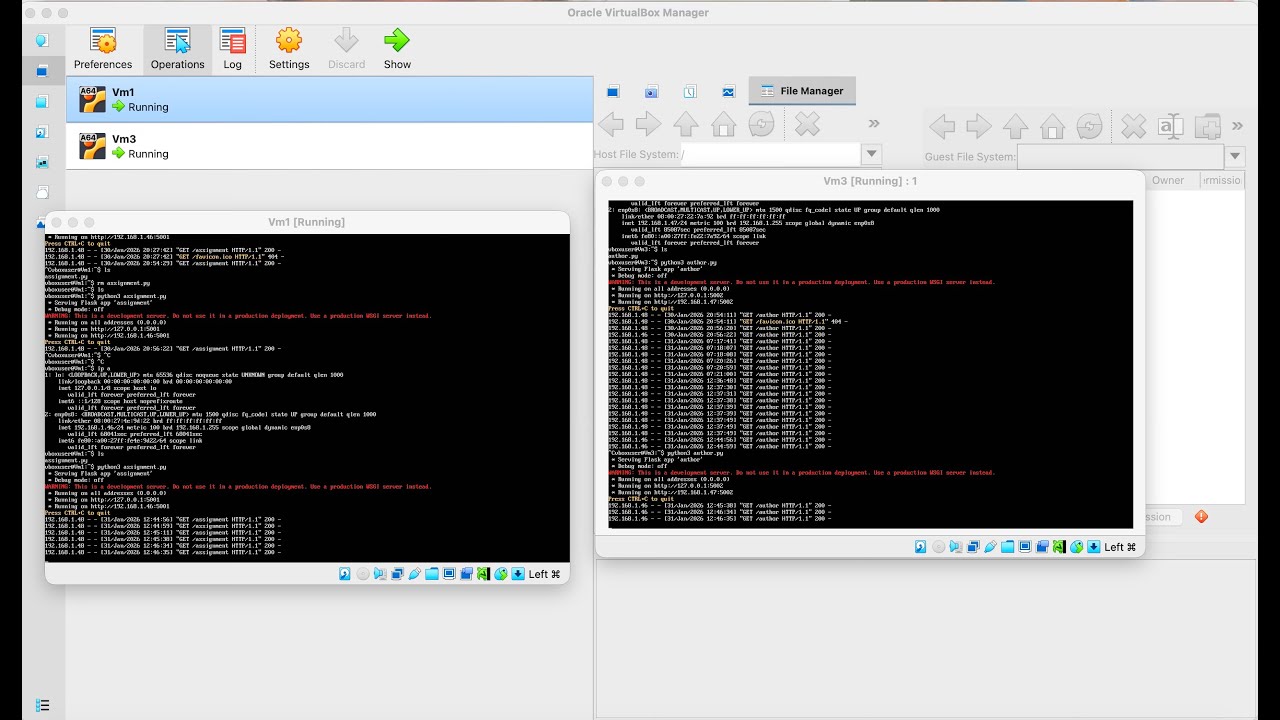Screen dimensions: 1280x720
Task: Click the create new directory icon in the guest pane
Action: click(1207, 126)
